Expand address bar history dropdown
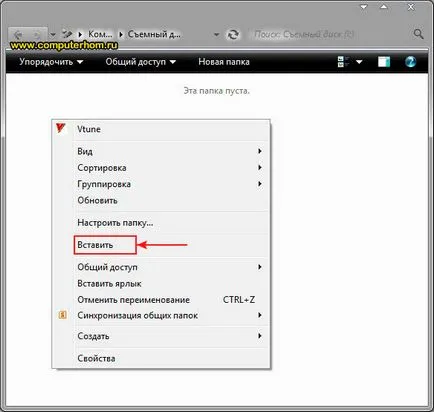The image size is (434, 412). click(x=217, y=34)
